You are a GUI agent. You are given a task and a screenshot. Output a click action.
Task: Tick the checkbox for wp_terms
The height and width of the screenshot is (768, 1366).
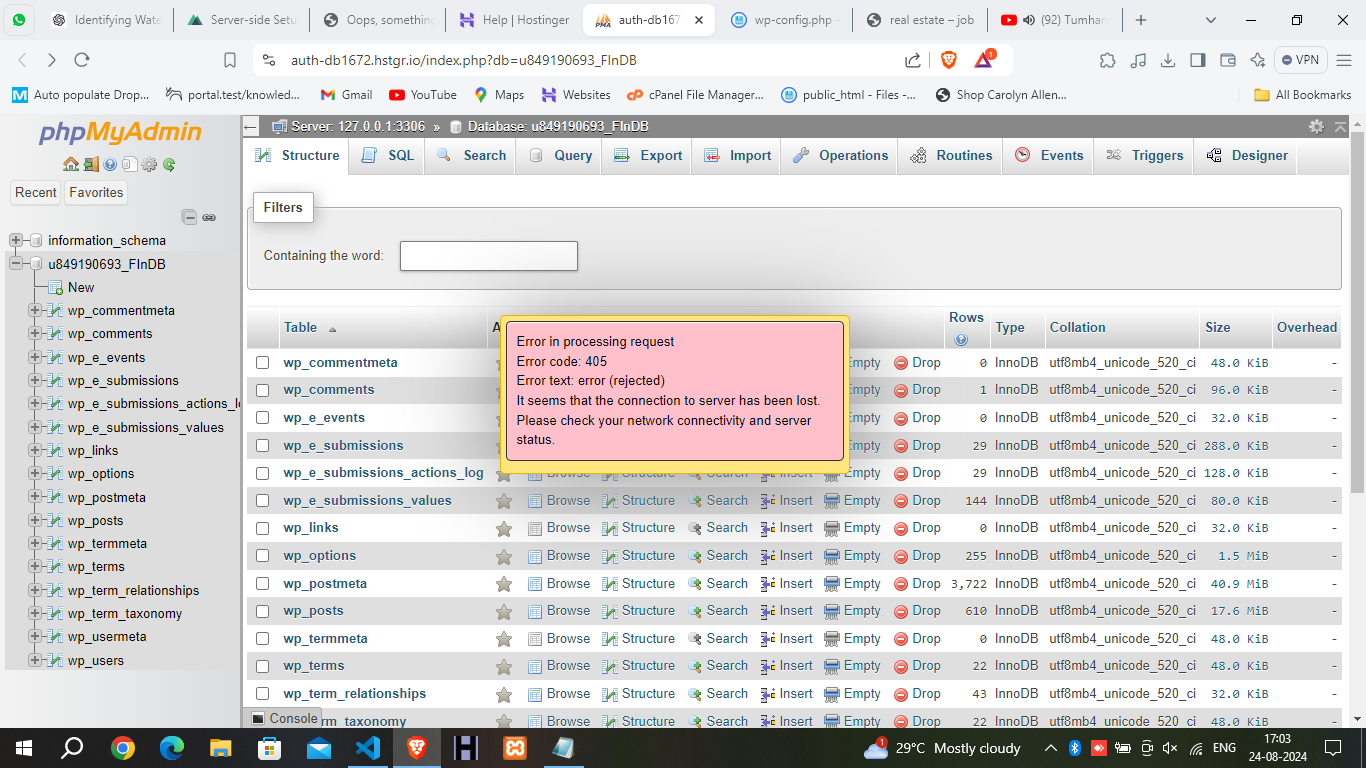coord(262,666)
